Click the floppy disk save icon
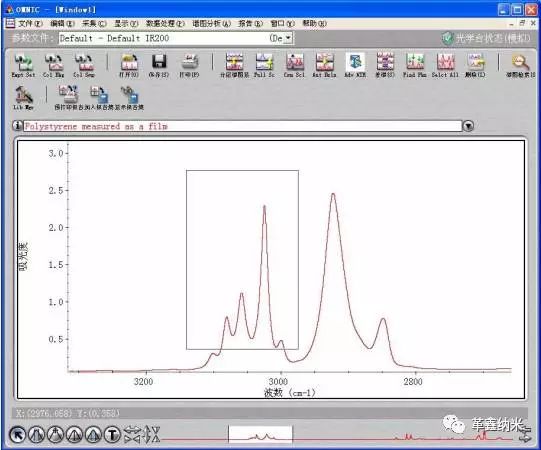 click(159, 66)
